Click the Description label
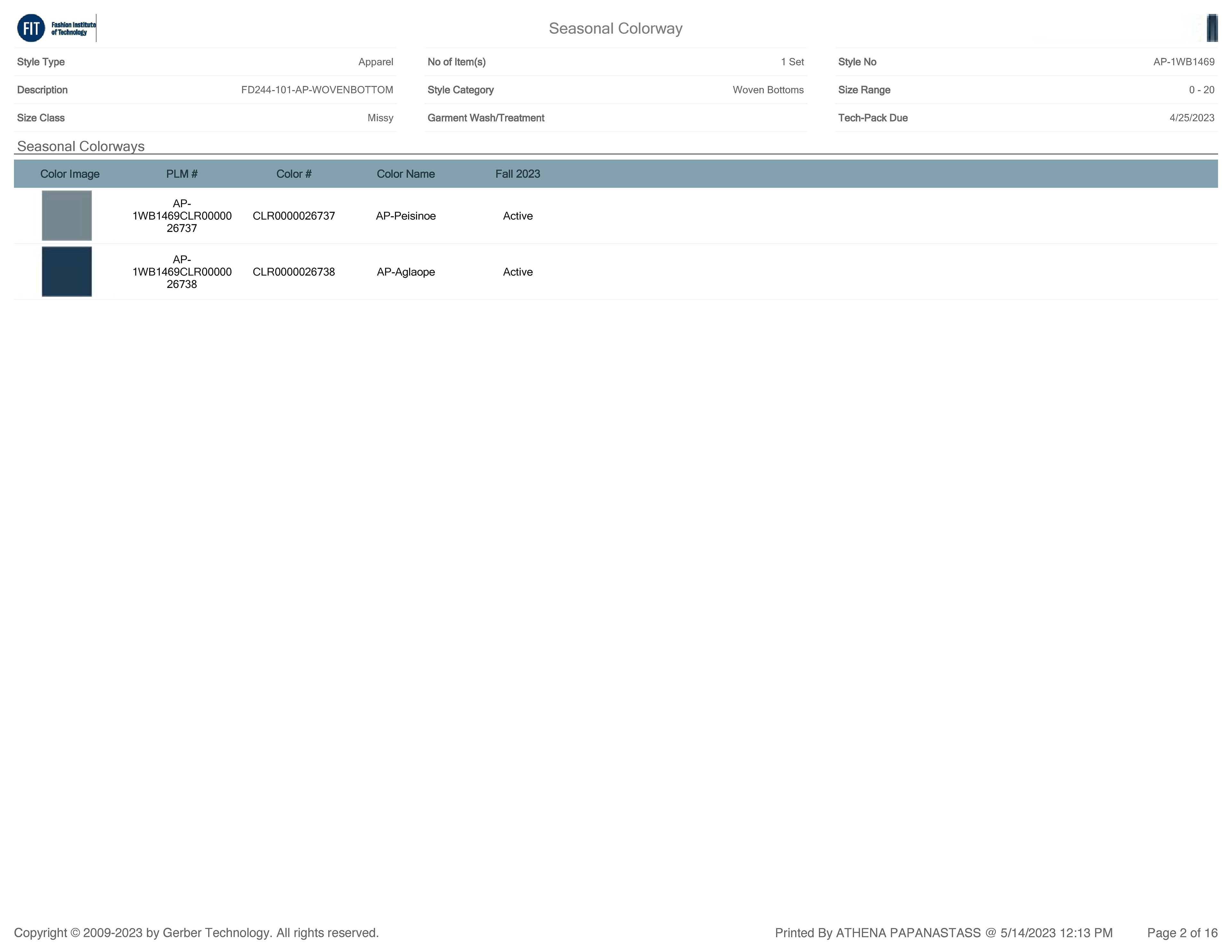1232x952 pixels. 42,90
